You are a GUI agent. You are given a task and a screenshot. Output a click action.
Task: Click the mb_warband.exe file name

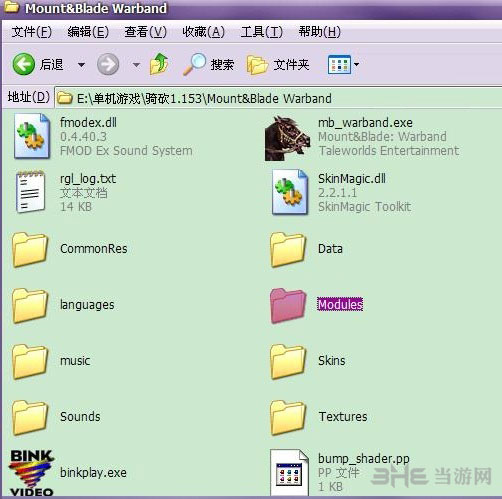[x=365, y=123]
